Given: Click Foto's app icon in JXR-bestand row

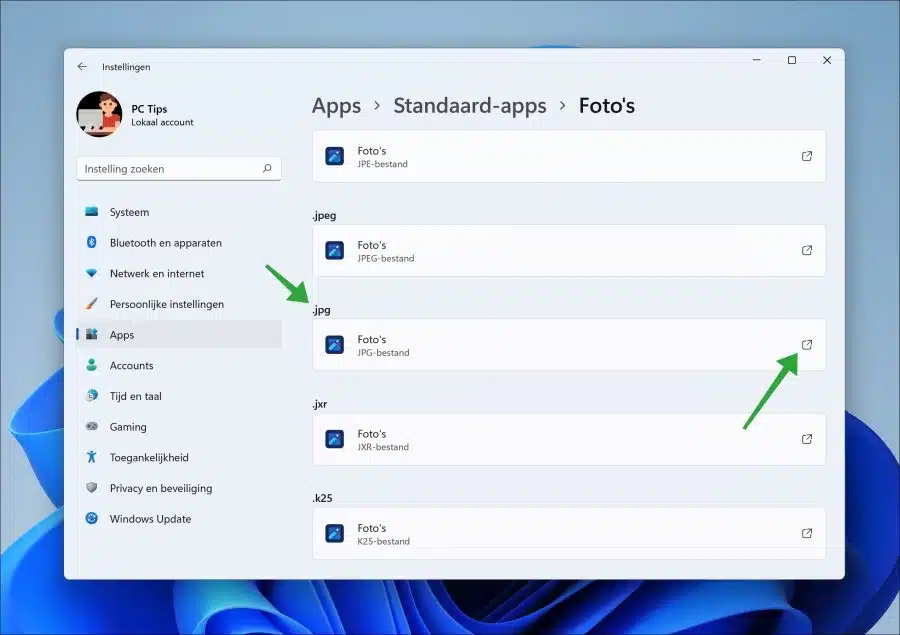Looking at the screenshot, I should [x=335, y=439].
